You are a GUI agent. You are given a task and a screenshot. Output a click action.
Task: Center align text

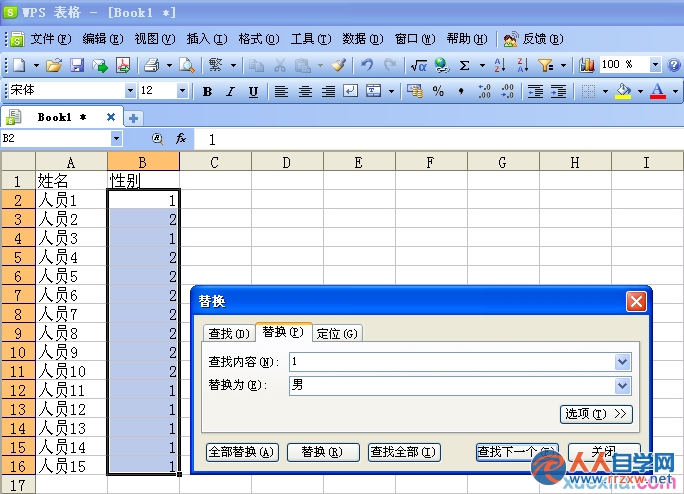(x=305, y=92)
